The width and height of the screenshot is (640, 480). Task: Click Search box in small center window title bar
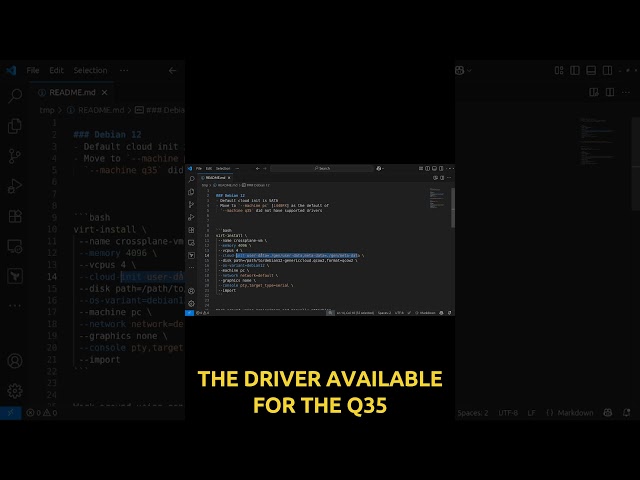tap(322, 168)
